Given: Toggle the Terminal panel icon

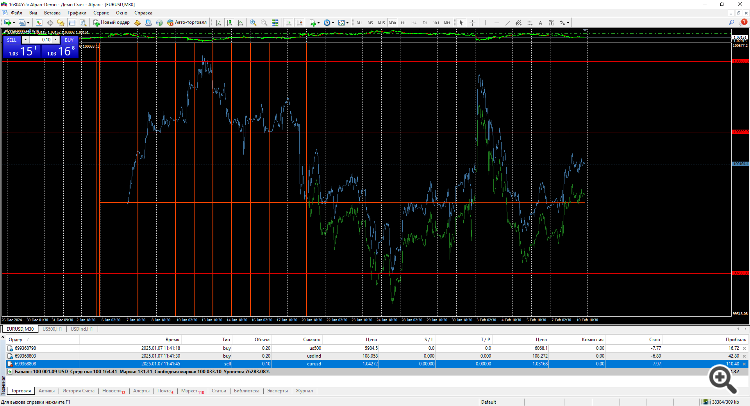Looking at the screenshot, I should (x=72, y=22).
